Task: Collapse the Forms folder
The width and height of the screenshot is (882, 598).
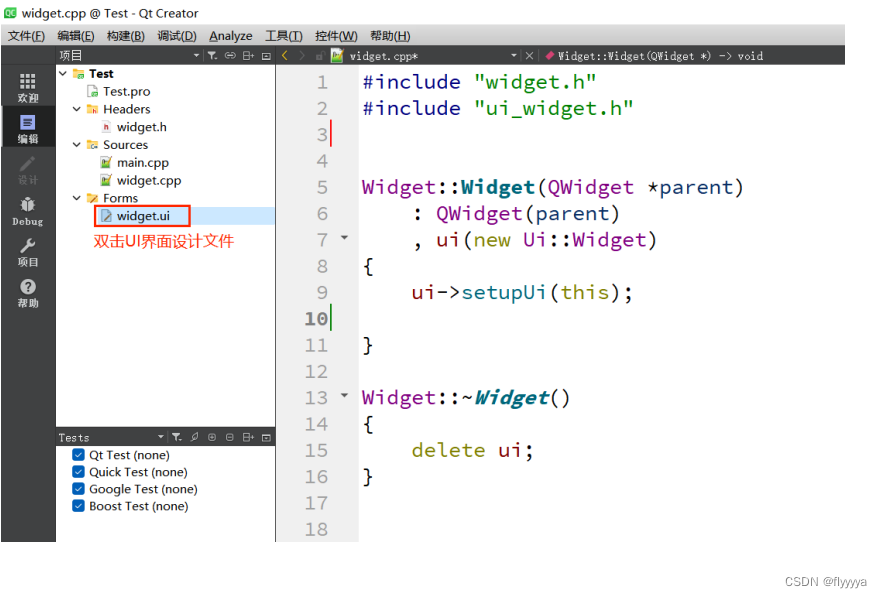Action: (x=76, y=198)
